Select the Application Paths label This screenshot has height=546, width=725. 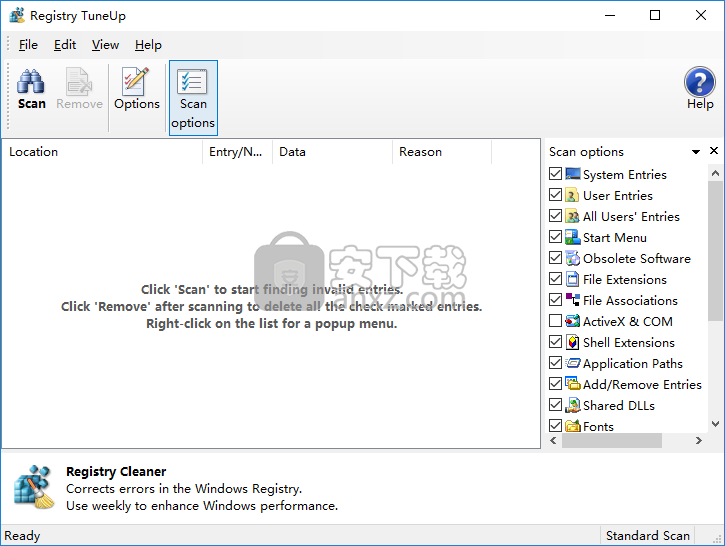click(x=633, y=363)
